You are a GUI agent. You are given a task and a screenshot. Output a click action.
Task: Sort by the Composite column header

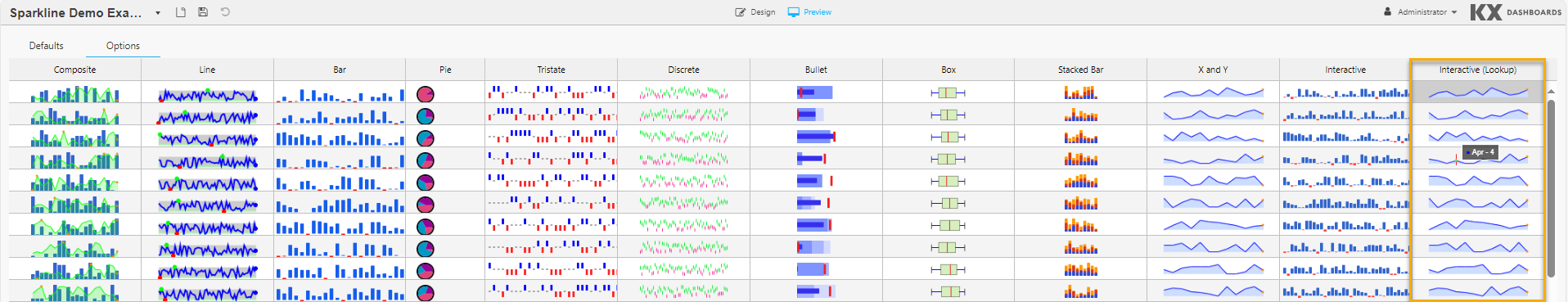tap(75, 70)
